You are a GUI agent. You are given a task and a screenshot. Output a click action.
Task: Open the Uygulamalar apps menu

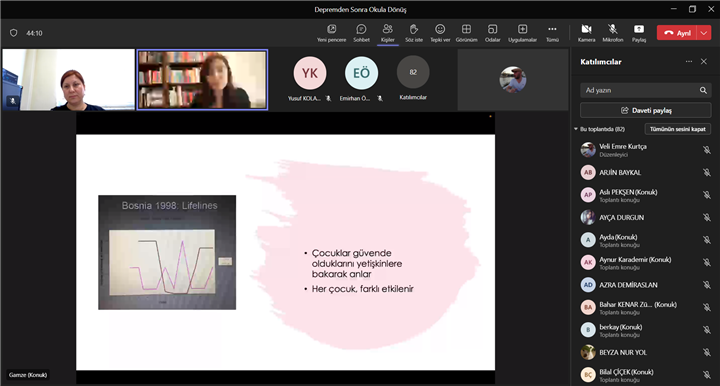(522, 33)
